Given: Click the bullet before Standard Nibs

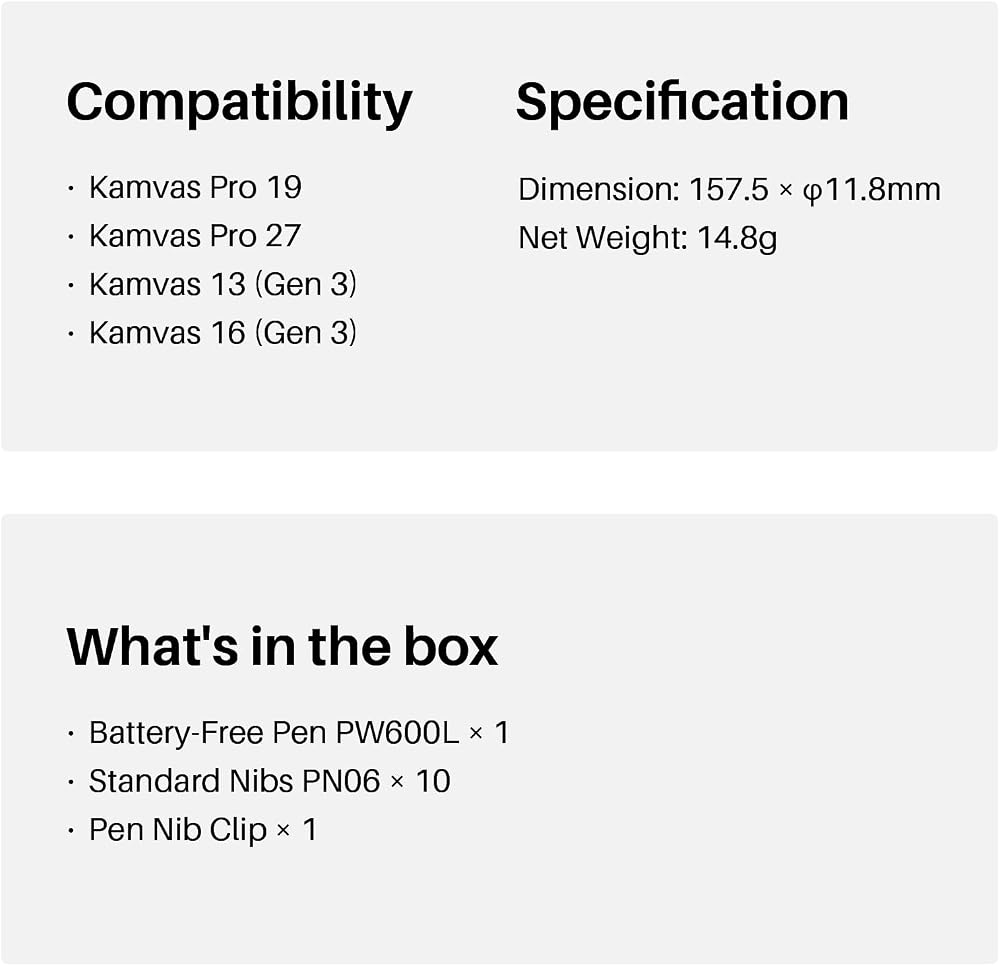Looking at the screenshot, I should coord(71,782).
